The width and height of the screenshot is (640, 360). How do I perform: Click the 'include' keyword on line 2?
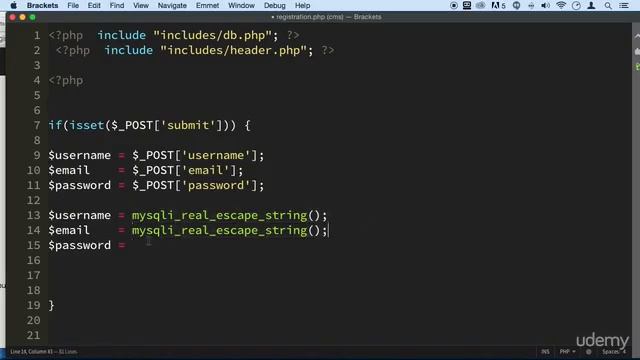129,50
